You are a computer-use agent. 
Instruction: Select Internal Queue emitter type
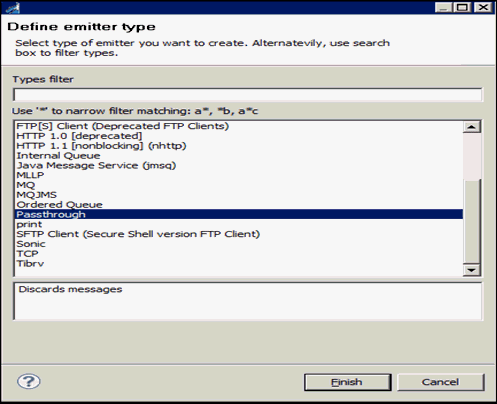(58, 156)
